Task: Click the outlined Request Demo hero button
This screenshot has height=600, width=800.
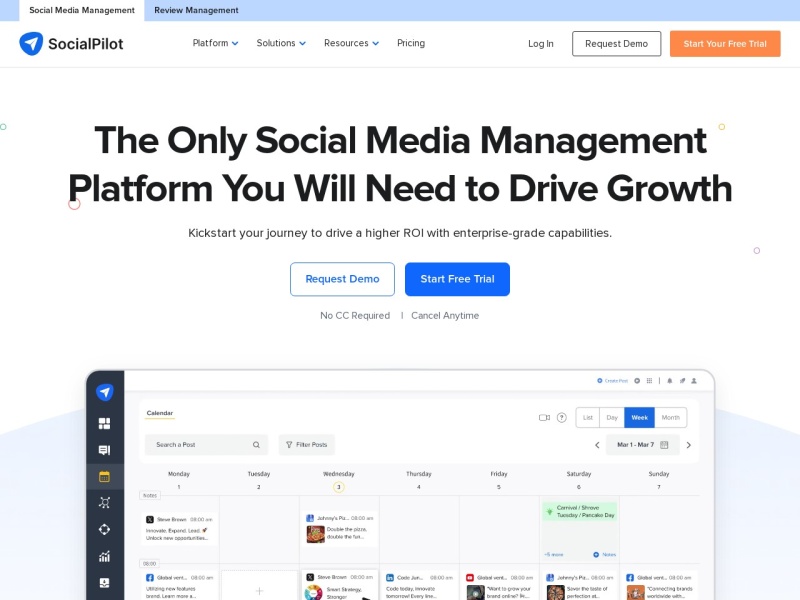Action: click(342, 279)
